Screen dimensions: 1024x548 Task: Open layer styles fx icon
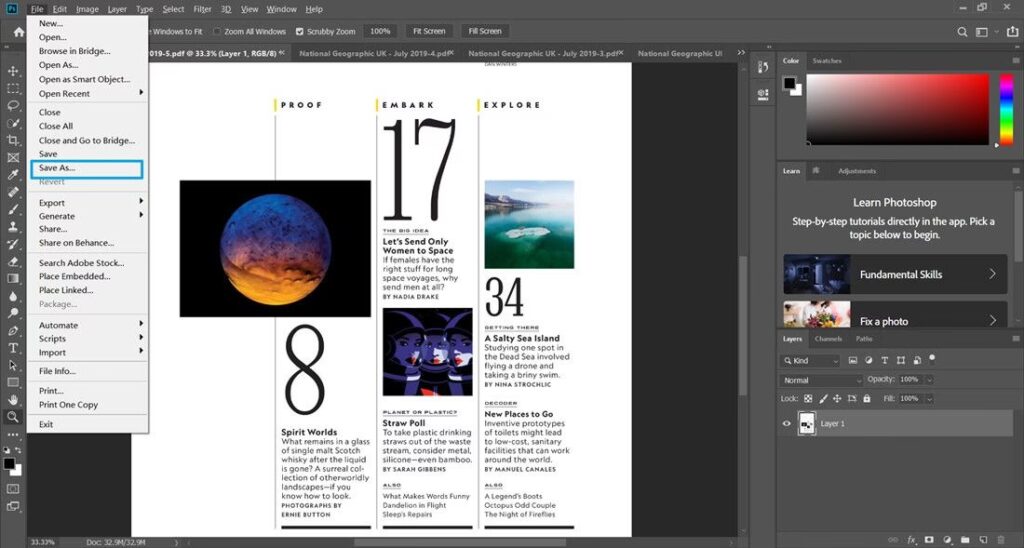pyautogui.click(x=911, y=540)
